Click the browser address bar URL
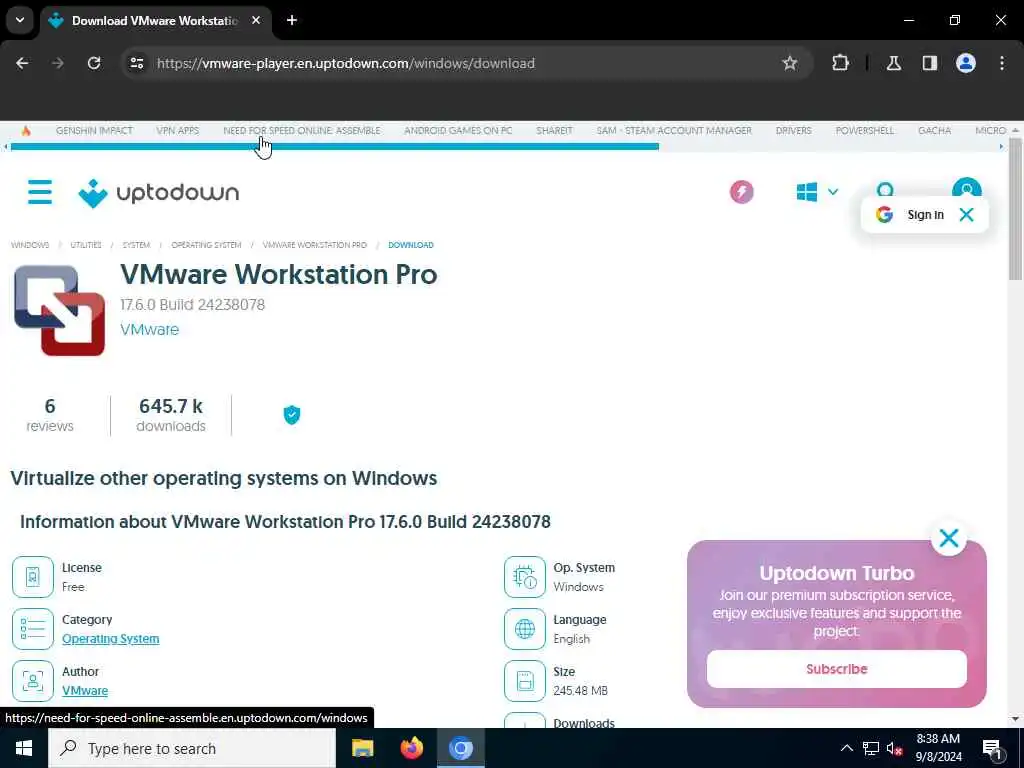The width and height of the screenshot is (1024, 768). click(x=345, y=63)
